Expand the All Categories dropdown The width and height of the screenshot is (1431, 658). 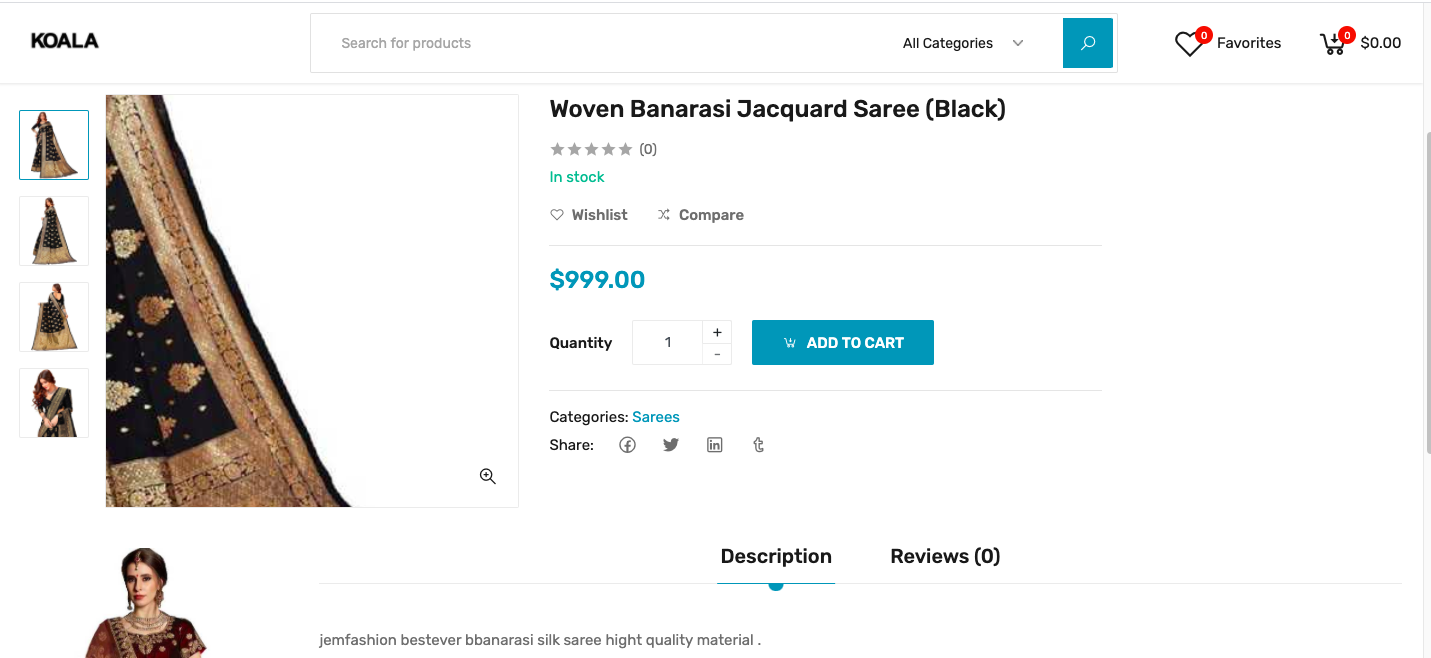pos(963,43)
